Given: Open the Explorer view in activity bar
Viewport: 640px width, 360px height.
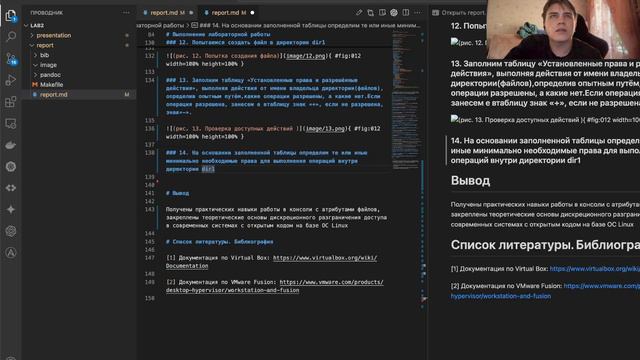Looking at the screenshot, I should 11,16.
